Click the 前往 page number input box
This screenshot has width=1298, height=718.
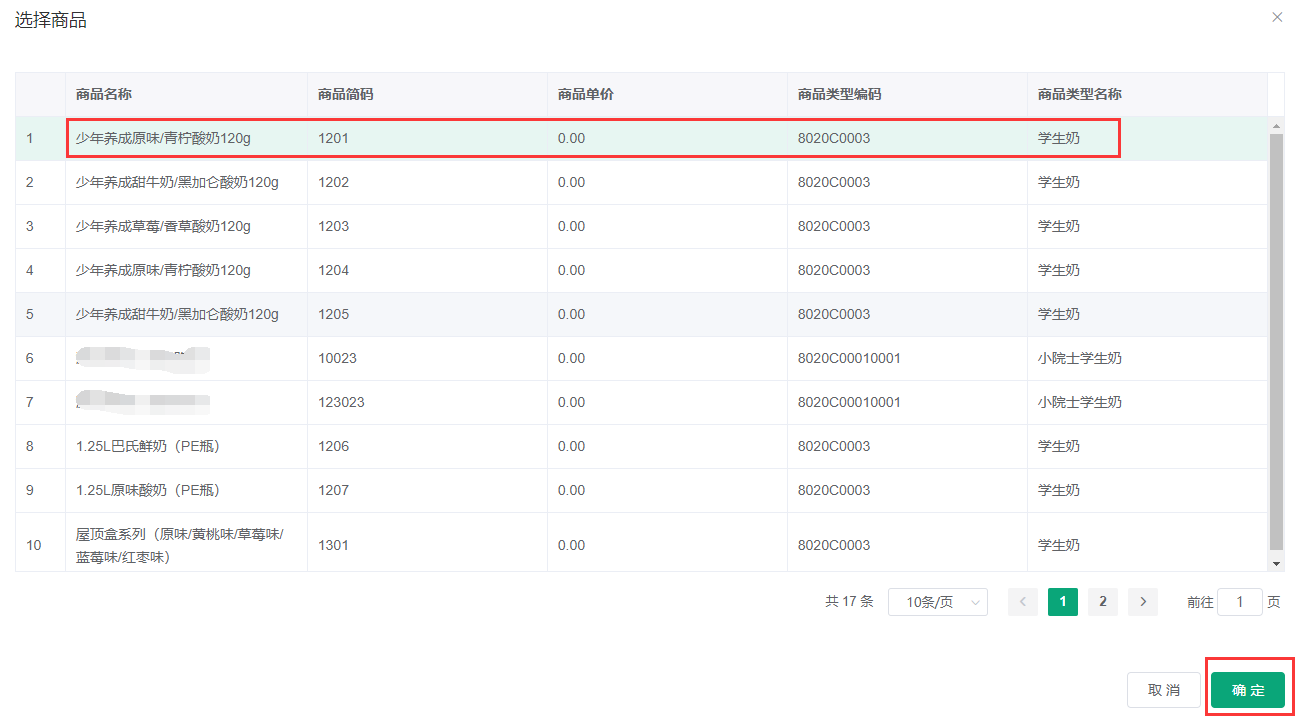tap(1240, 601)
